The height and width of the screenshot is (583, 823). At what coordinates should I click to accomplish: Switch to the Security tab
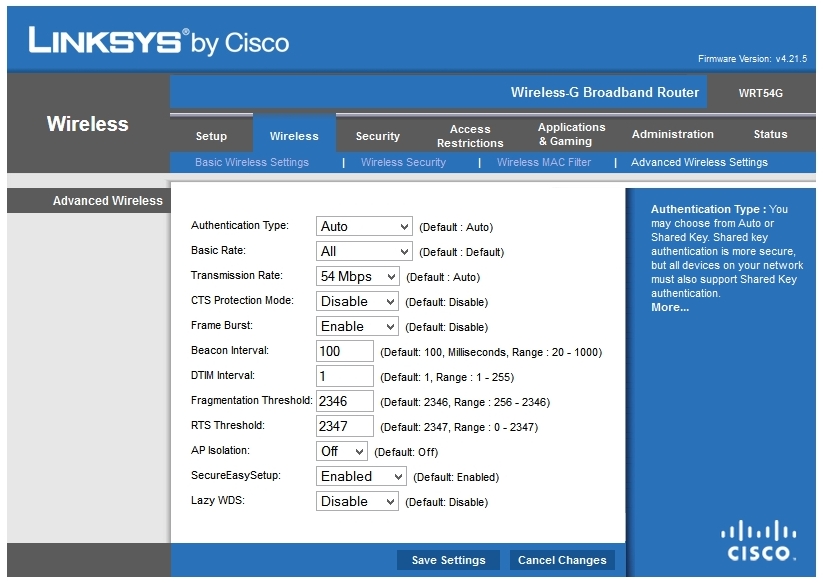377,135
